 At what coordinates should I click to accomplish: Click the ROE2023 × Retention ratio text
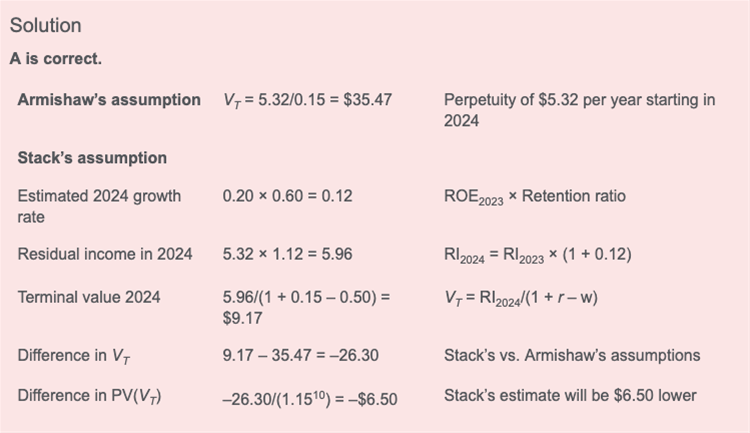(x=535, y=197)
